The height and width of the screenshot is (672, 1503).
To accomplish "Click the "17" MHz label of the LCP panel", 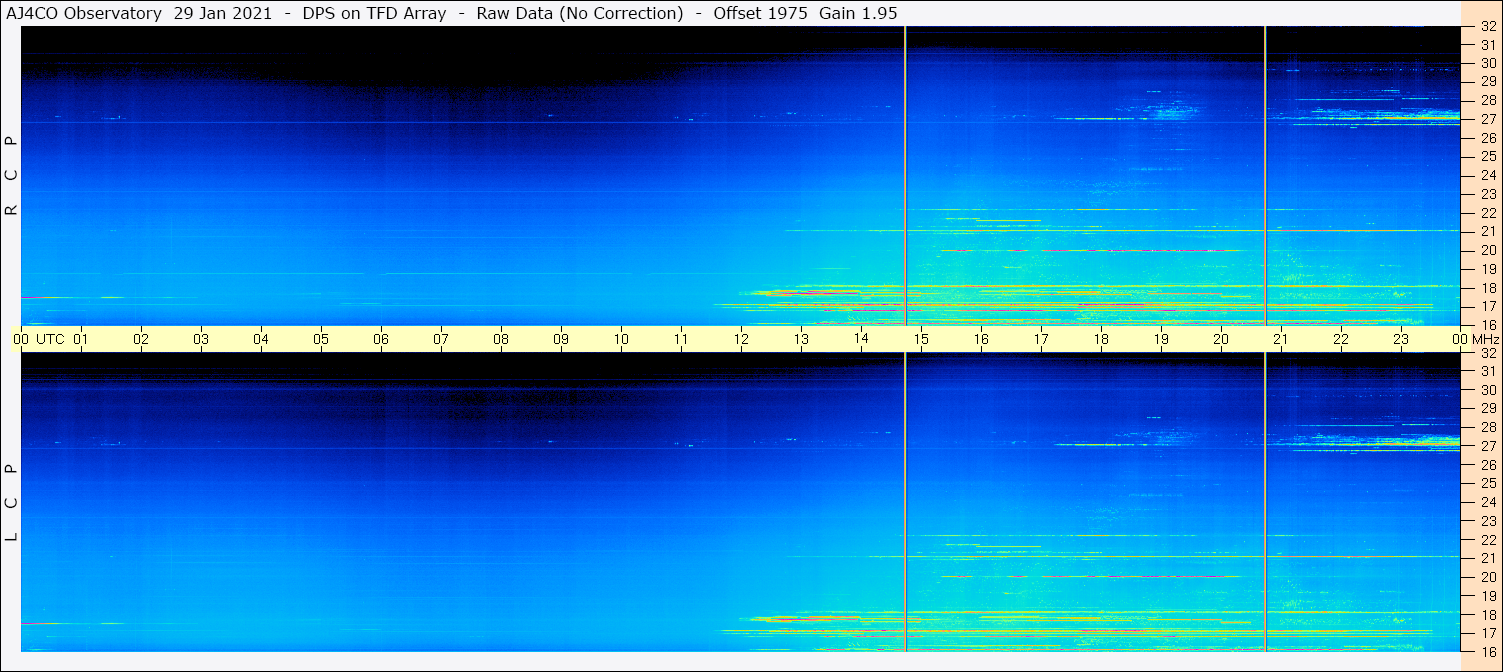I will (x=1488, y=633).
